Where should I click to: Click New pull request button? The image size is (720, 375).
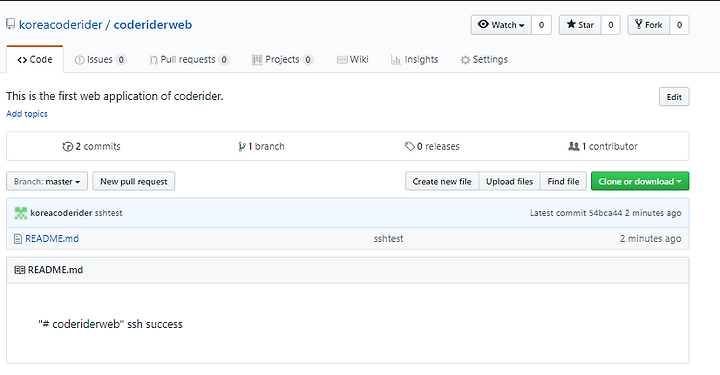(134, 181)
